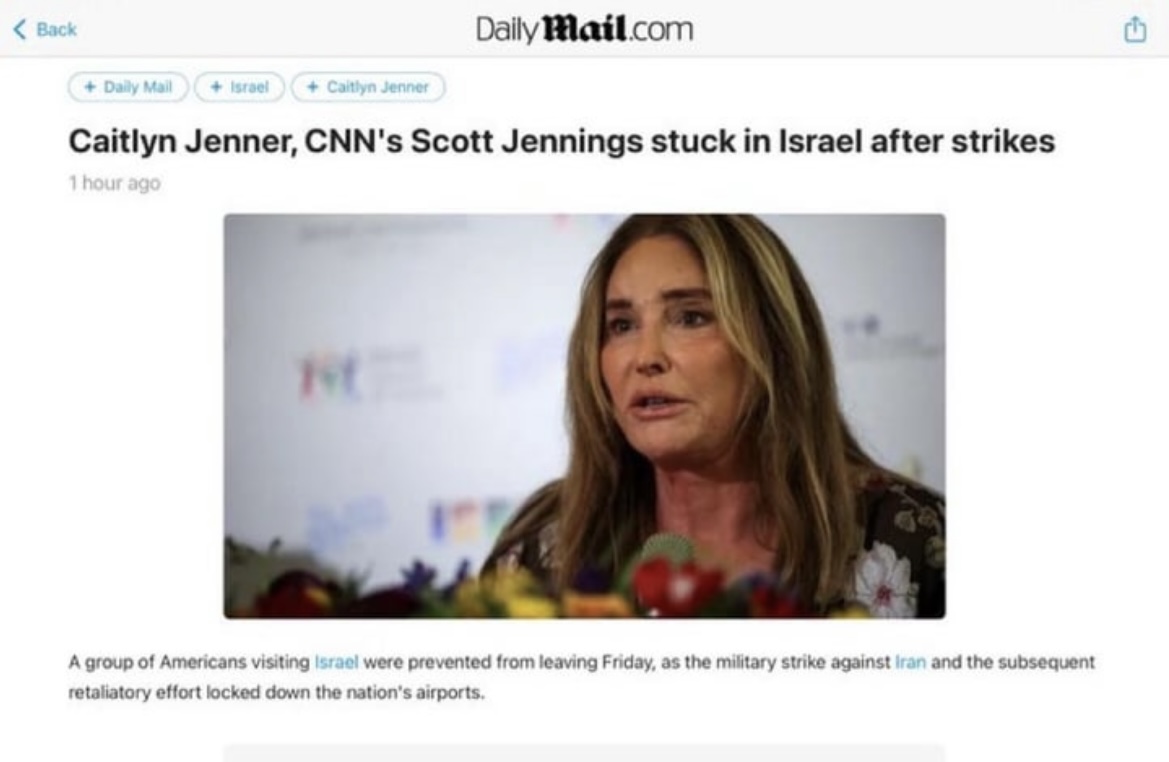The image size is (1169, 762).
Task: Select the article headline about Israel strikes
Action: (561, 141)
